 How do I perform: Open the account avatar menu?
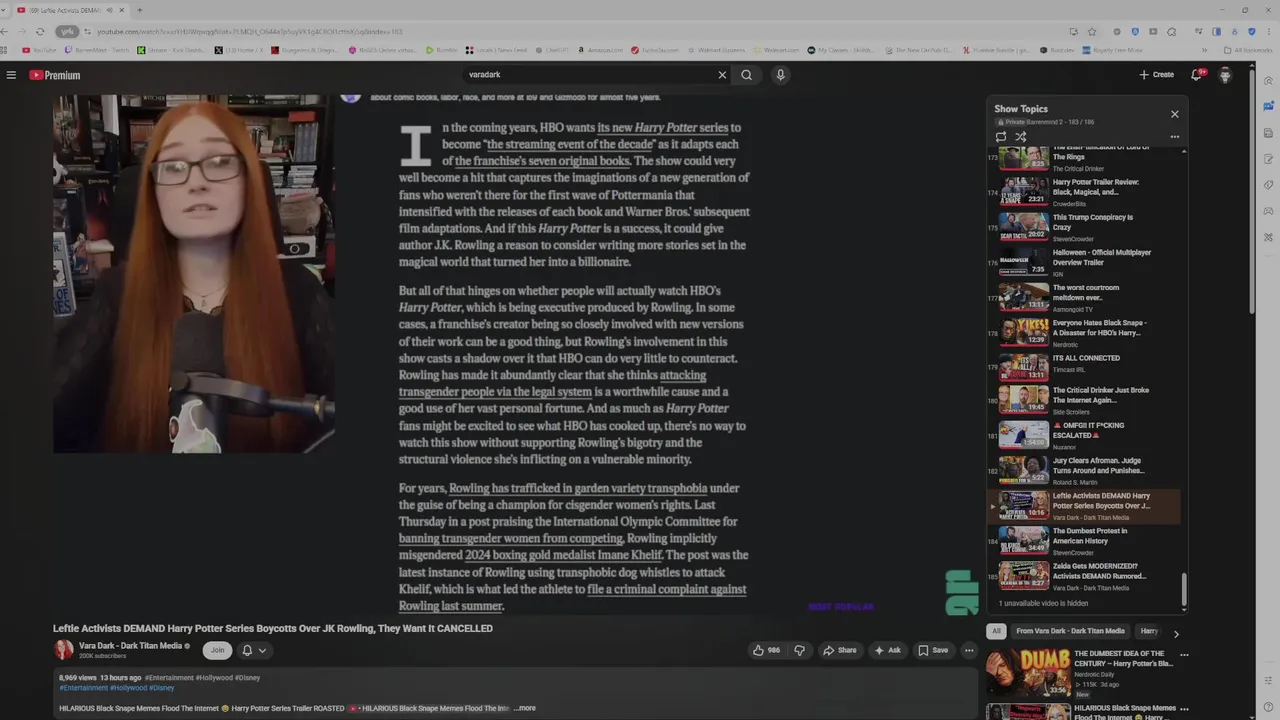click(1225, 75)
